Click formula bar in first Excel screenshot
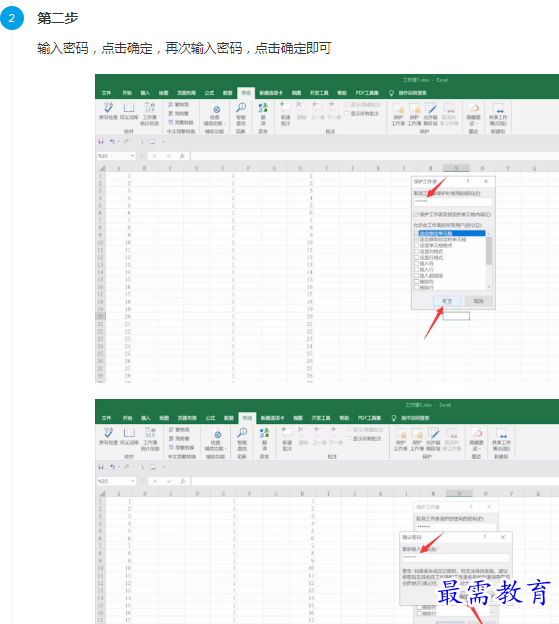The height and width of the screenshot is (624, 559). click(x=374, y=156)
